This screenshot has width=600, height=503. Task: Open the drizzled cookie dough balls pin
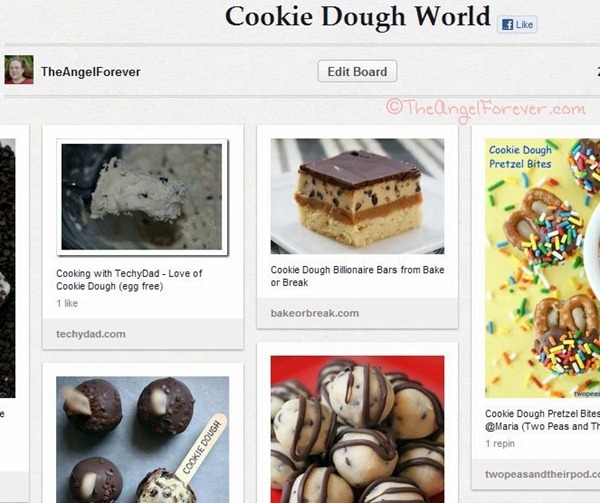357,429
